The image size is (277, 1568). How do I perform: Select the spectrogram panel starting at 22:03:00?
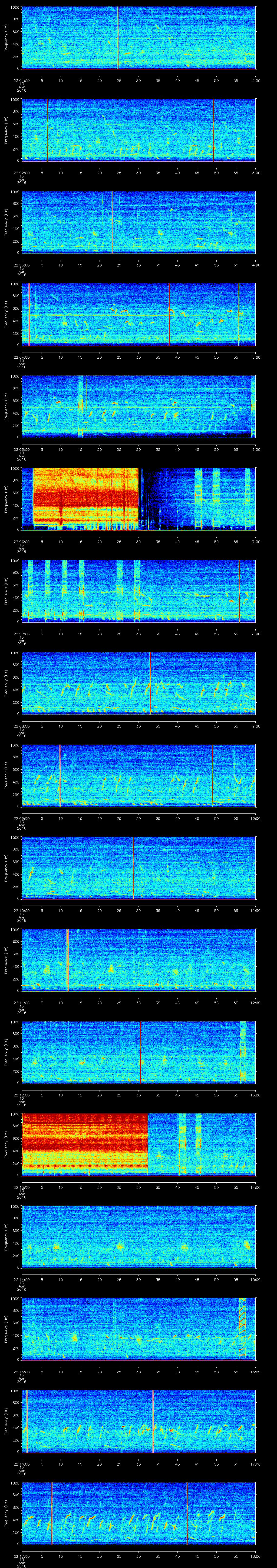tap(139, 222)
